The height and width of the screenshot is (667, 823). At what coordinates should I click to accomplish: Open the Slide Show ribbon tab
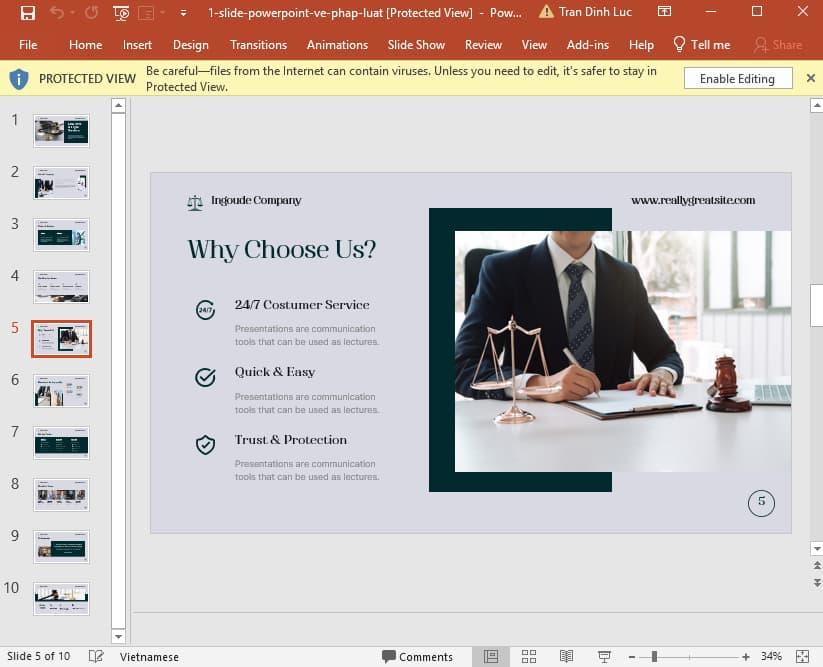[x=416, y=45]
